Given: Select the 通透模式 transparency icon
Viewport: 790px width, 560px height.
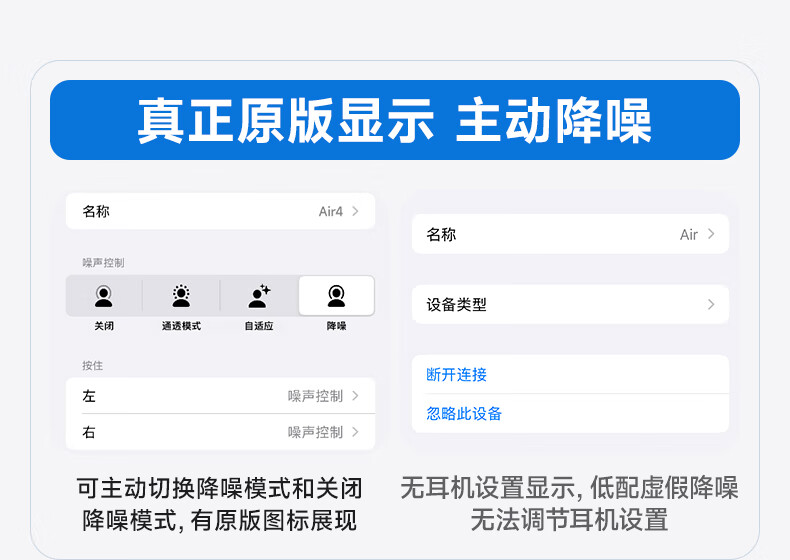Looking at the screenshot, I should 181,296.
